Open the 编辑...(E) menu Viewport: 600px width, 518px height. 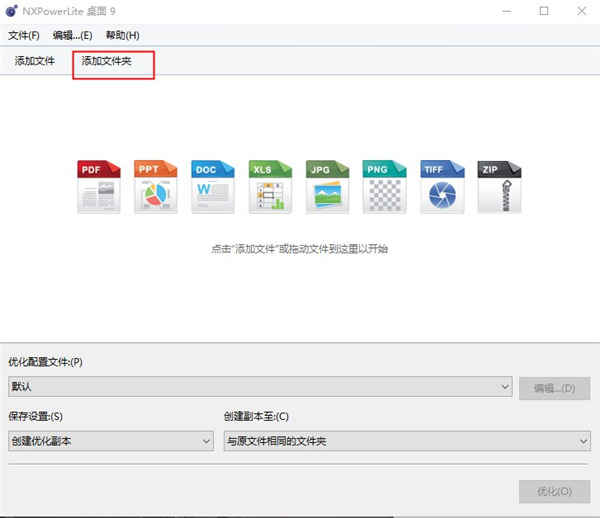pyautogui.click(x=72, y=35)
